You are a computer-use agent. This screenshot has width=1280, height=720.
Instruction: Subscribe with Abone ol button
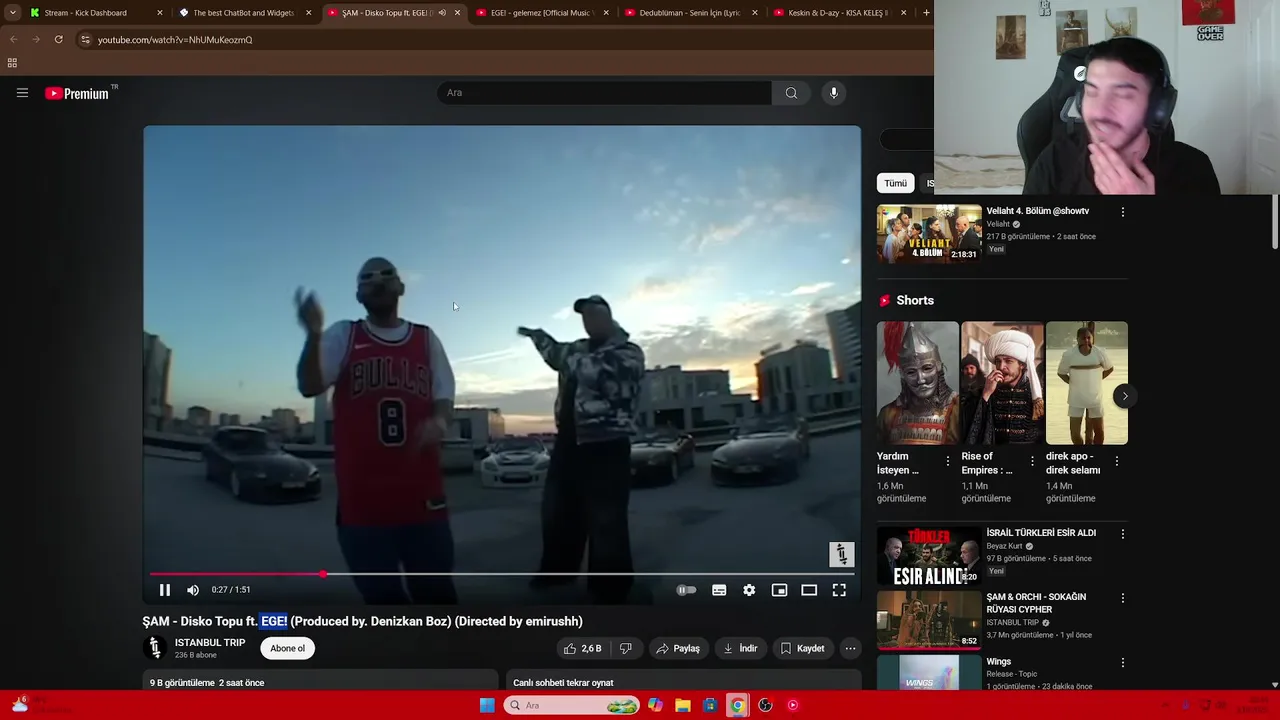pos(288,649)
